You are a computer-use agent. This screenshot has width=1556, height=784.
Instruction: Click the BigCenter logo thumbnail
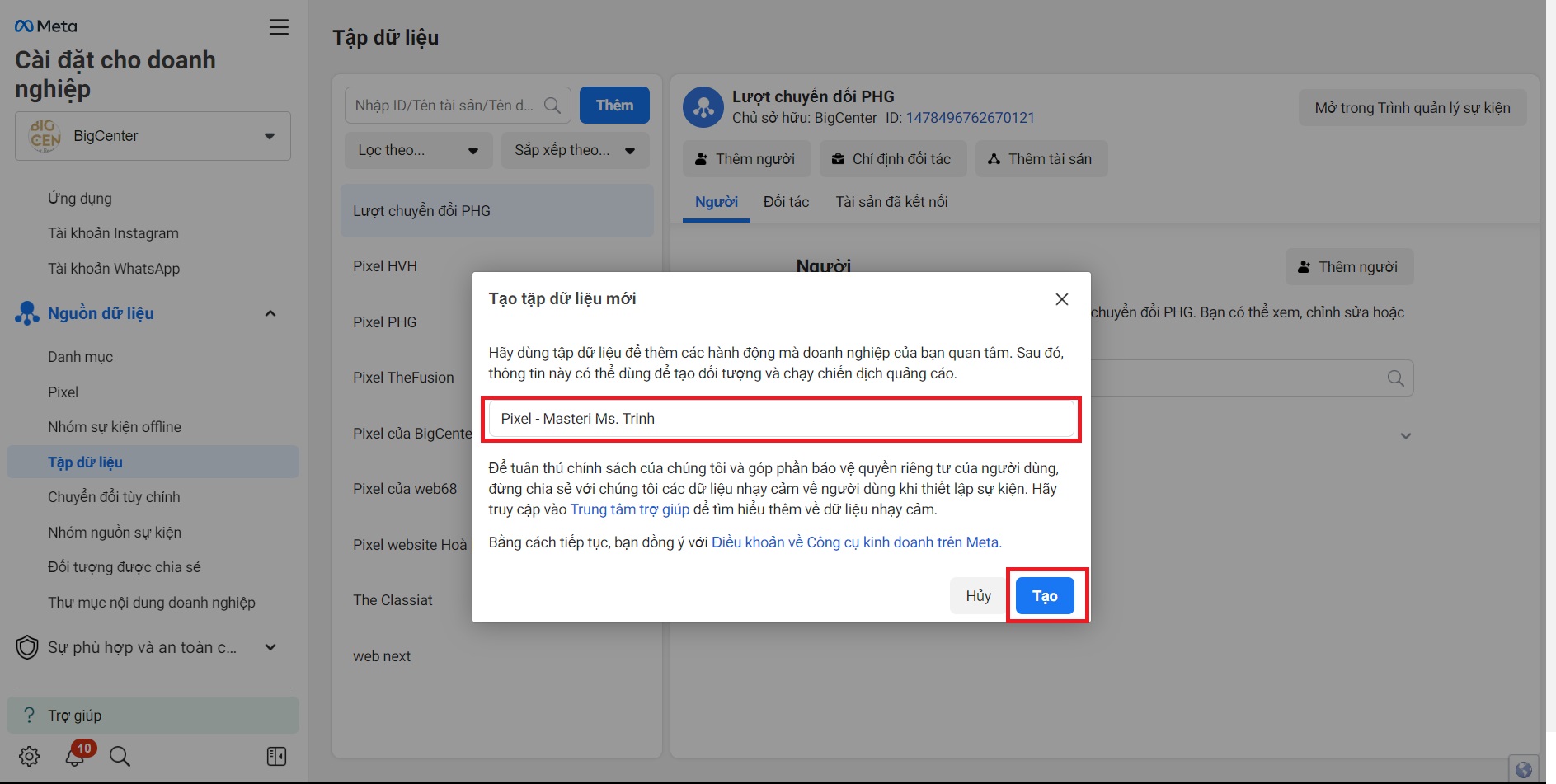(45, 136)
